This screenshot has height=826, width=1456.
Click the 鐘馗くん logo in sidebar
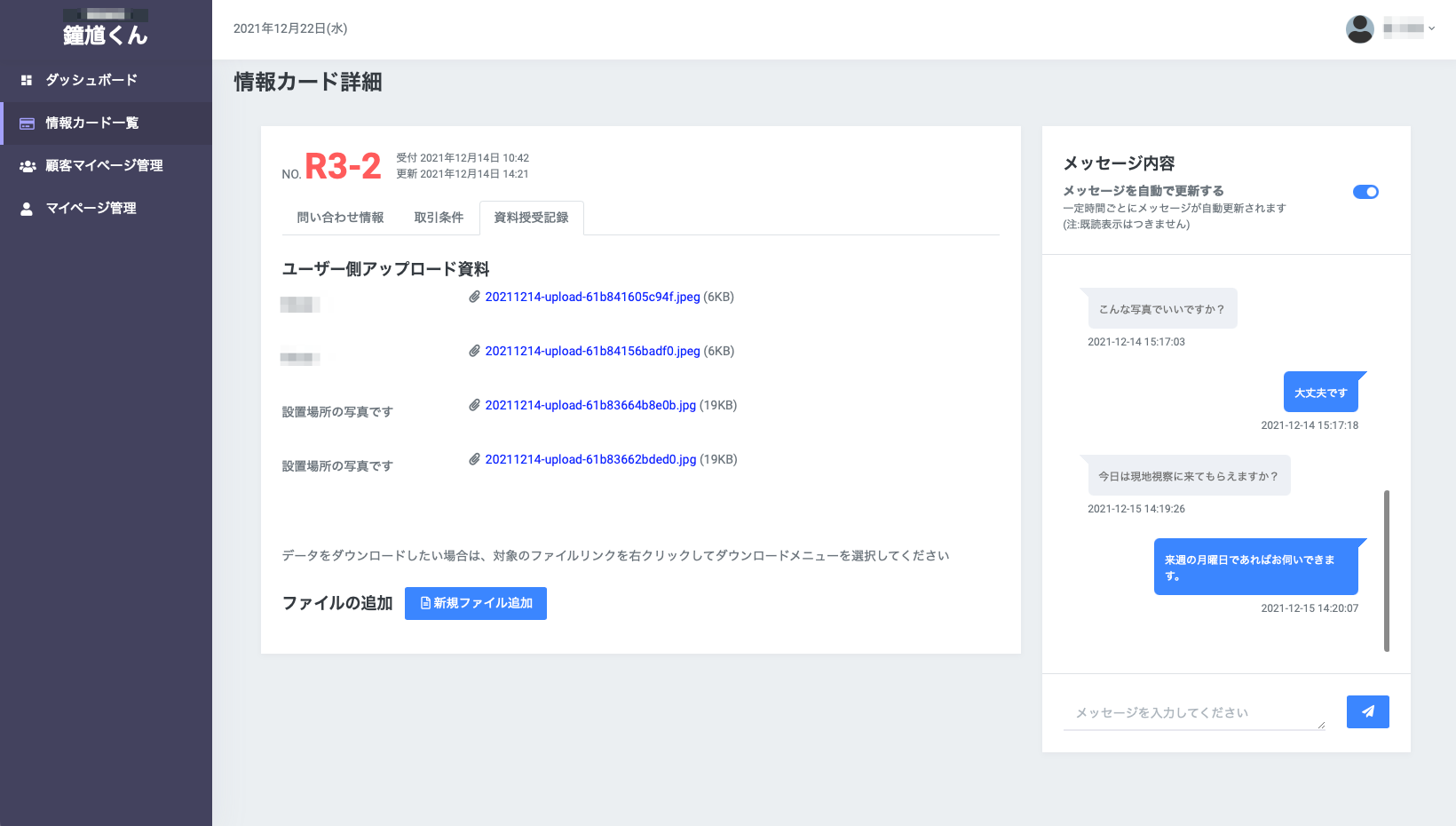(106, 35)
